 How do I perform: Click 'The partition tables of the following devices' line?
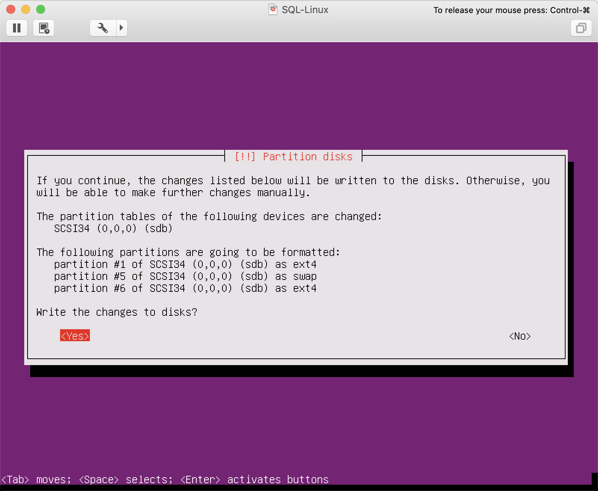pyautogui.click(x=209, y=216)
